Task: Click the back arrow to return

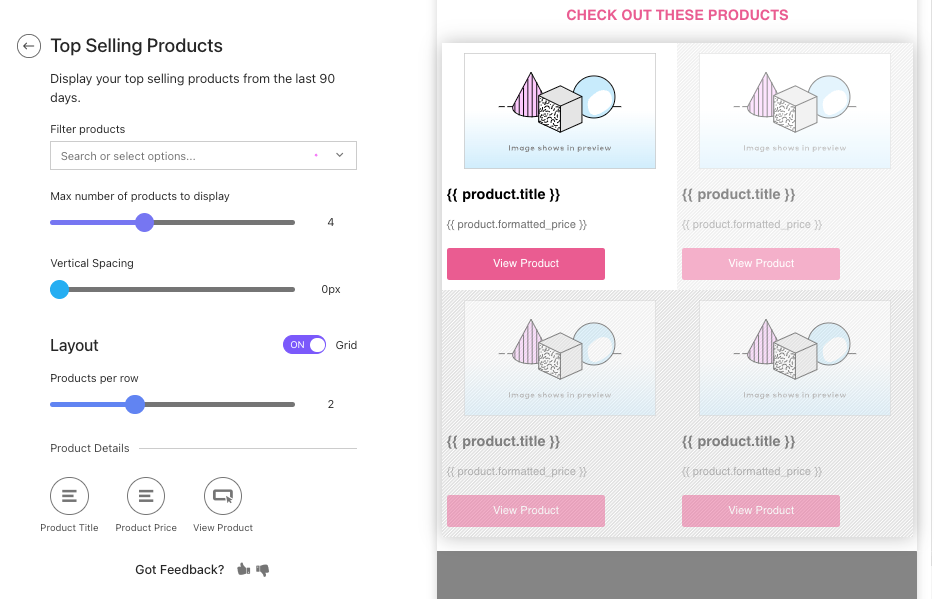Action: pos(28,46)
